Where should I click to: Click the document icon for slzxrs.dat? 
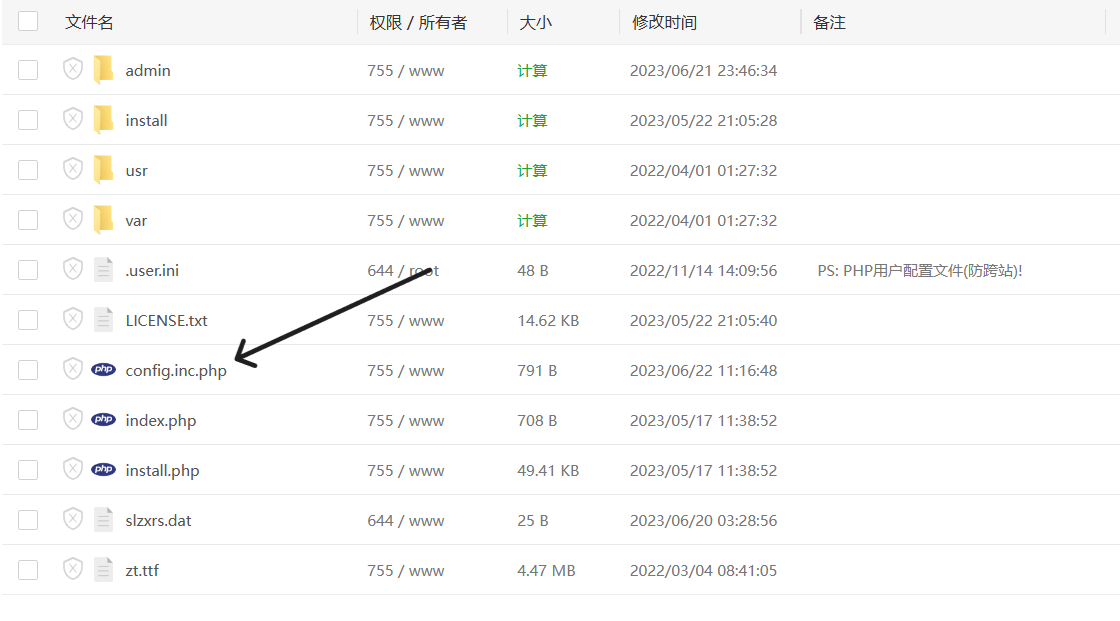pyautogui.click(x=103, y=520)
